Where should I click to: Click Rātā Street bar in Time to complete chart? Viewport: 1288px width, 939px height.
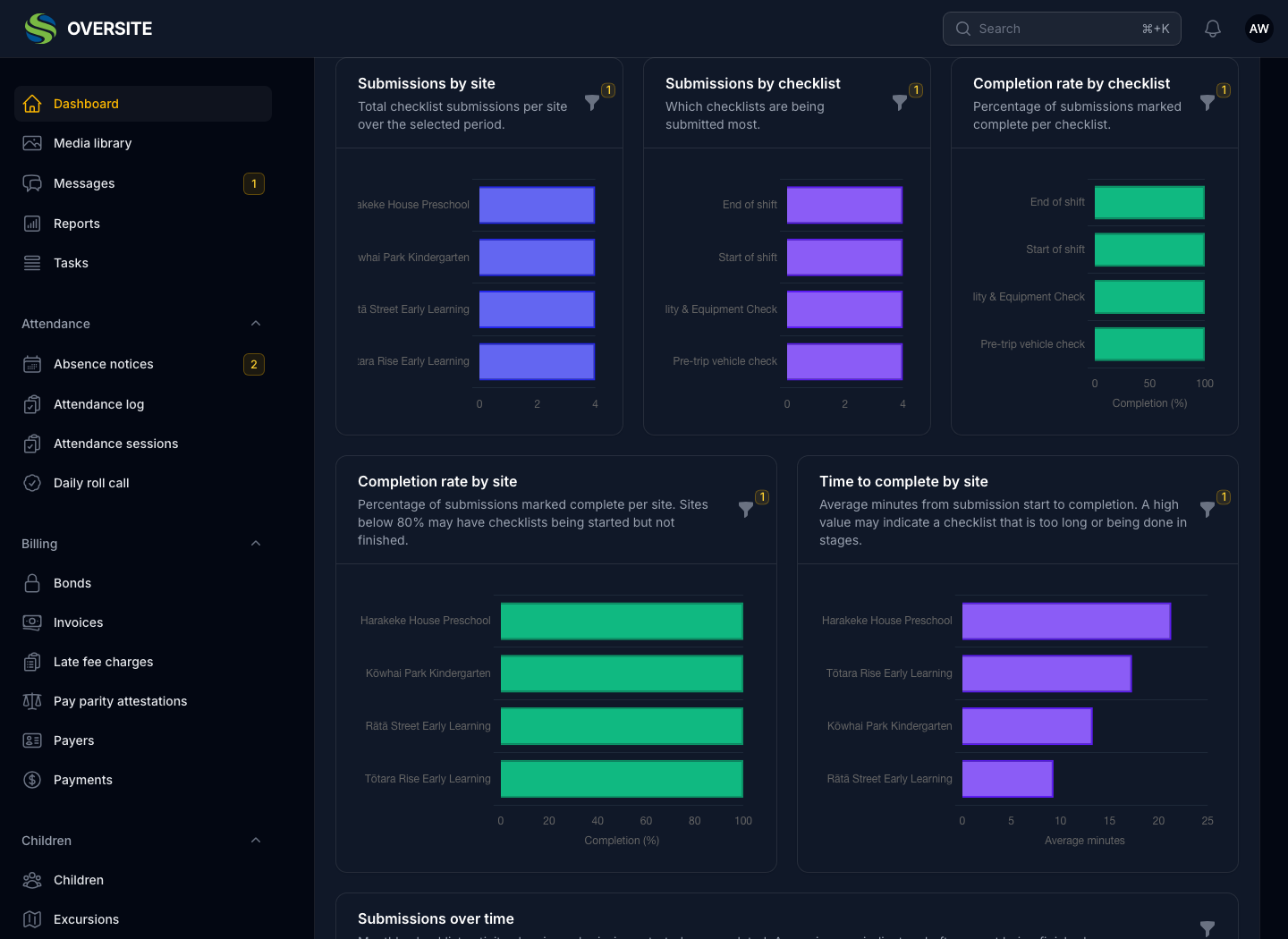click(1007, 779)
